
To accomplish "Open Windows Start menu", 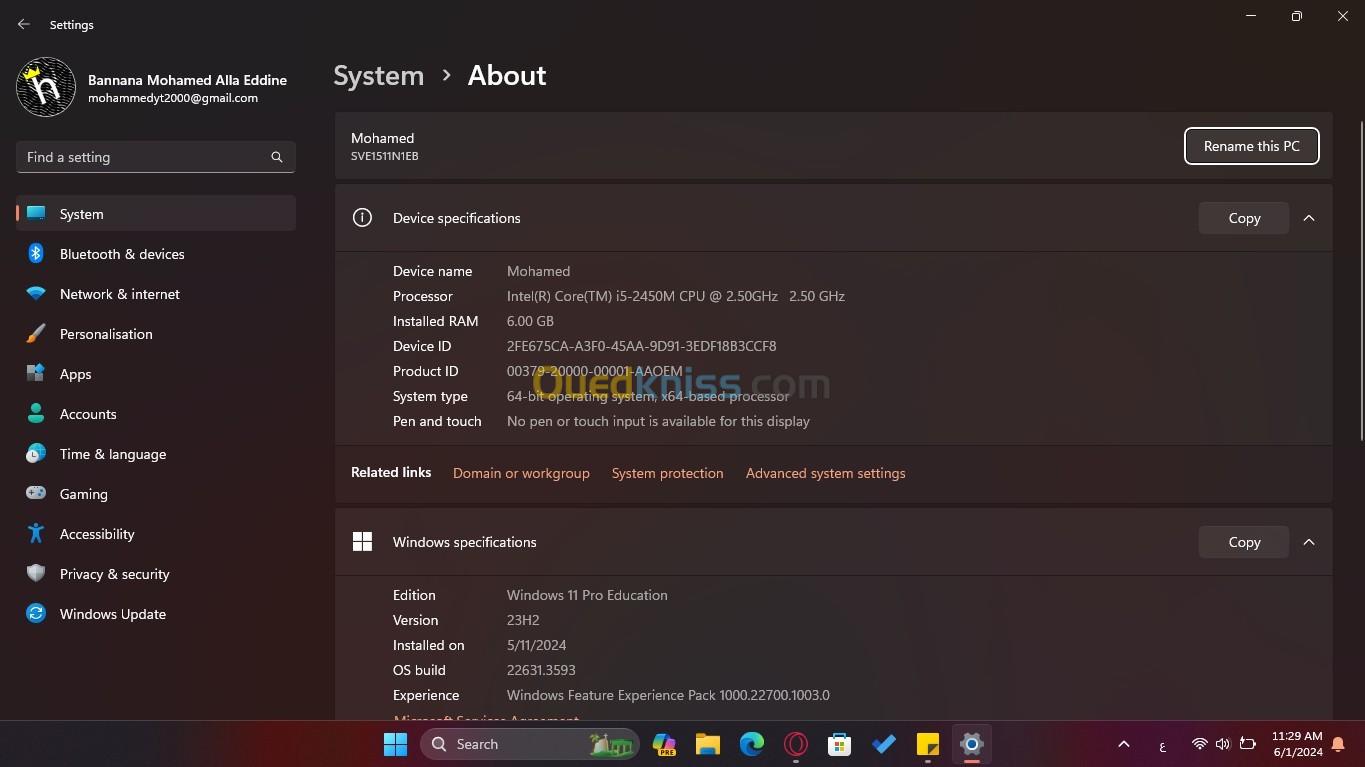I will tap(396, 744).
